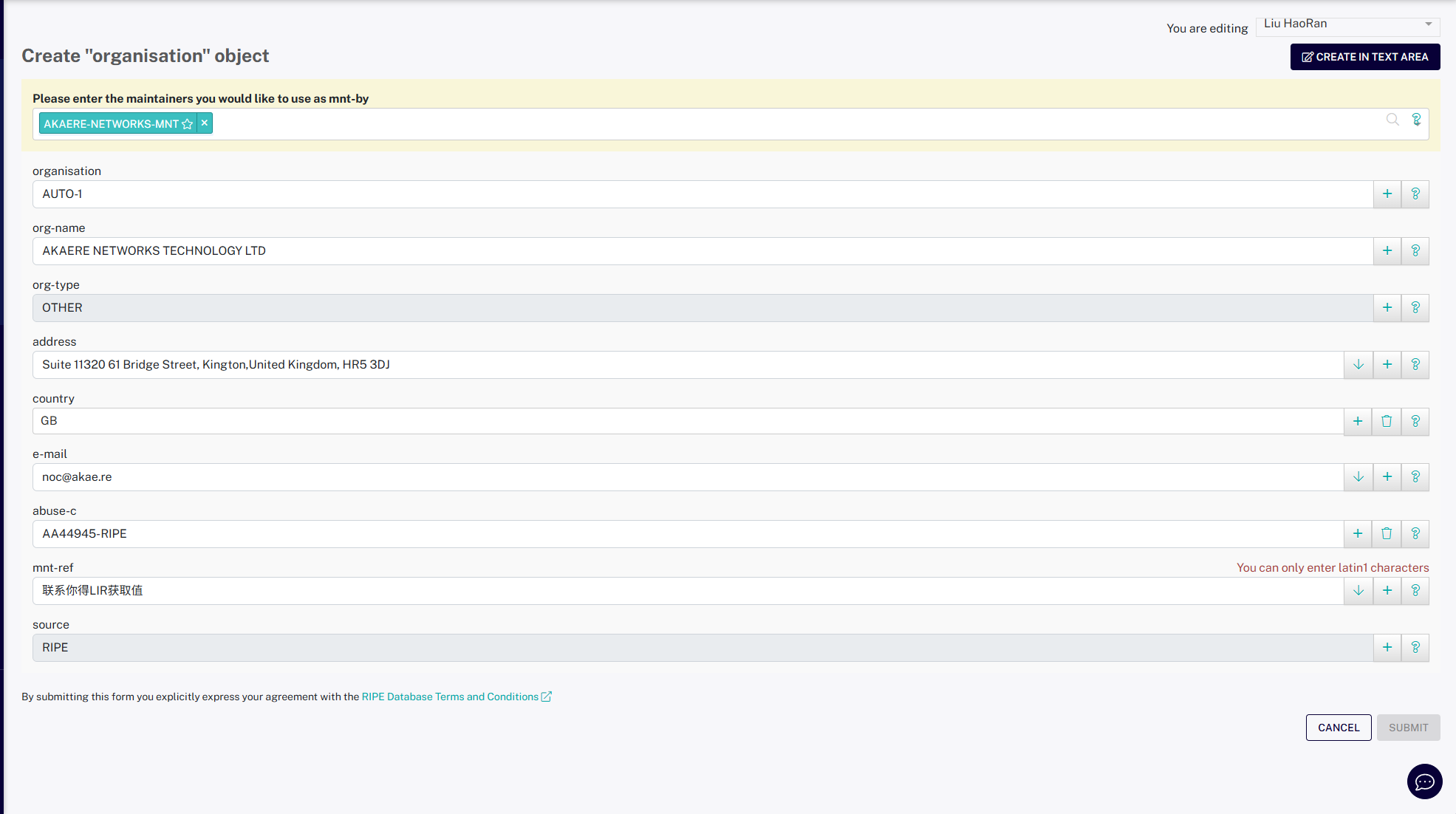Open the live chat bubble
The height and width of the screenshot is (814, 1456).
(1423, 781)
